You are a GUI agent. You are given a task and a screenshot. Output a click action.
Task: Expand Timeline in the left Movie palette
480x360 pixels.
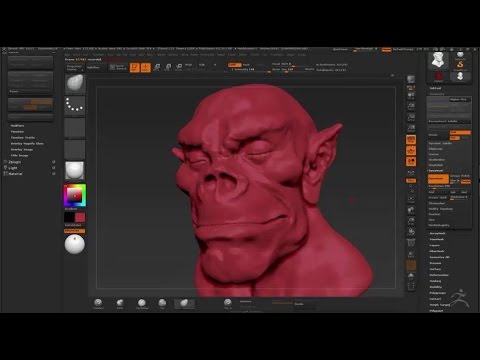(x=17, y=132)
